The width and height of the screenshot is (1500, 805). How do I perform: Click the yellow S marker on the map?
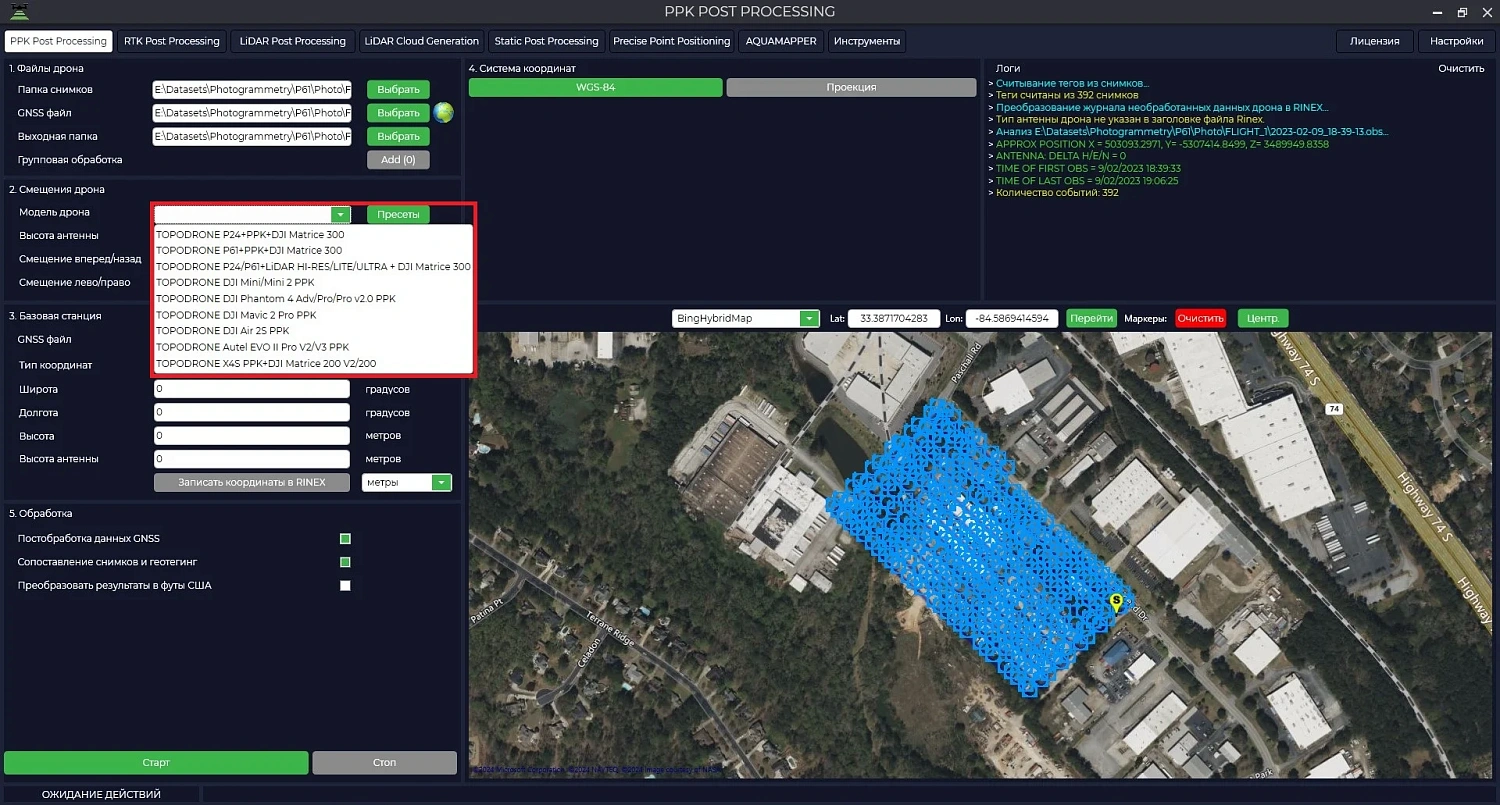pyautogui.click(x=1116, y=601)
